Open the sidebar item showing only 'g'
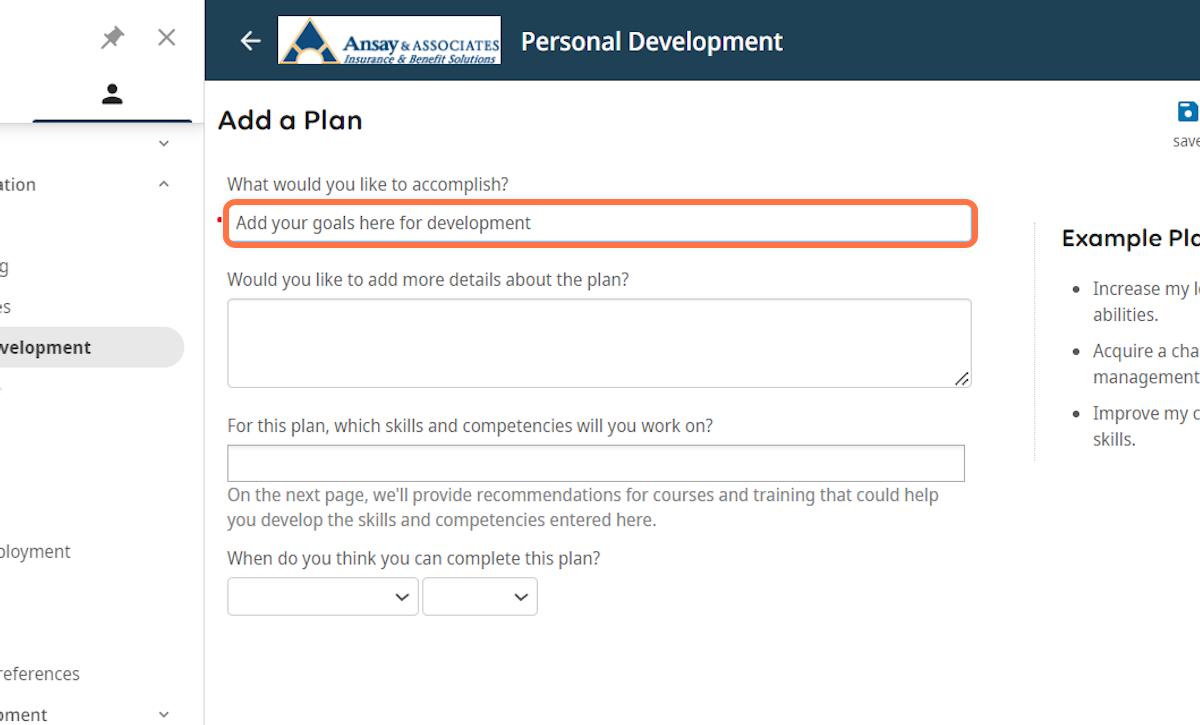This screenshot has width=1200, height=725. point(4,266)
